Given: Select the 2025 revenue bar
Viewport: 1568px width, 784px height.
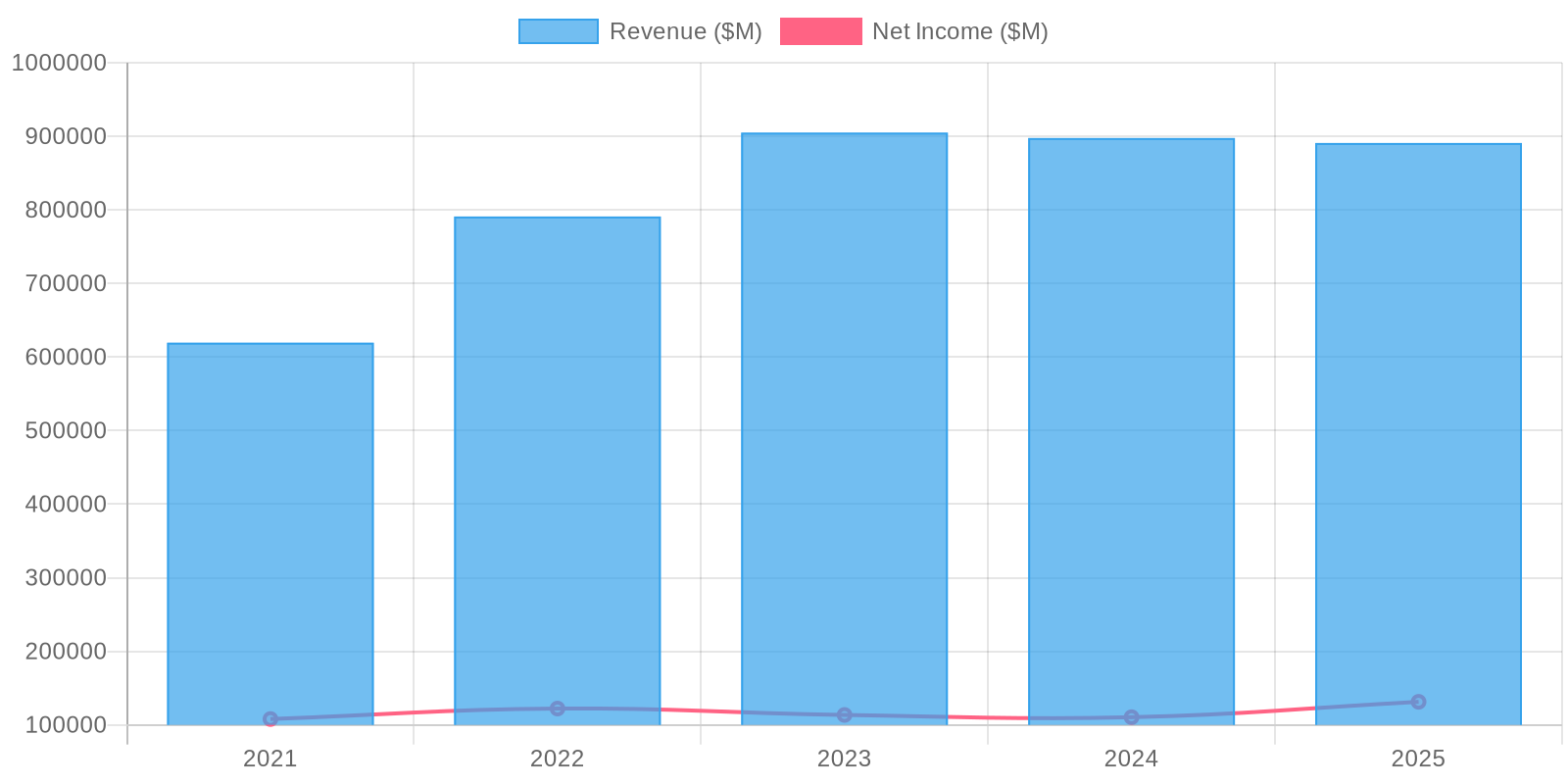Looking at the screenshot, I should (1418, 421).
